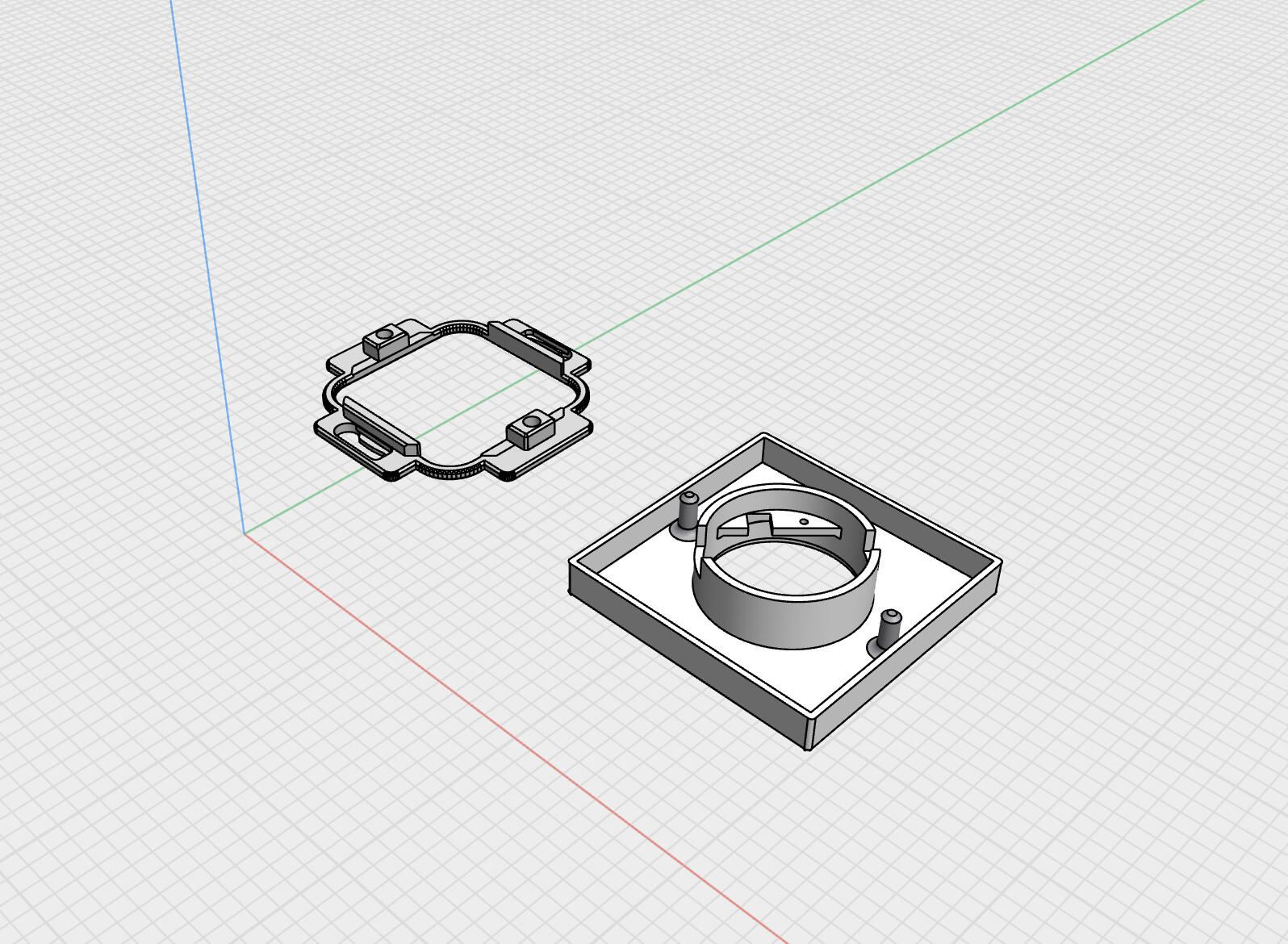Select the origin where three axes meet
1288x944 pixels.
click(245, 533)
